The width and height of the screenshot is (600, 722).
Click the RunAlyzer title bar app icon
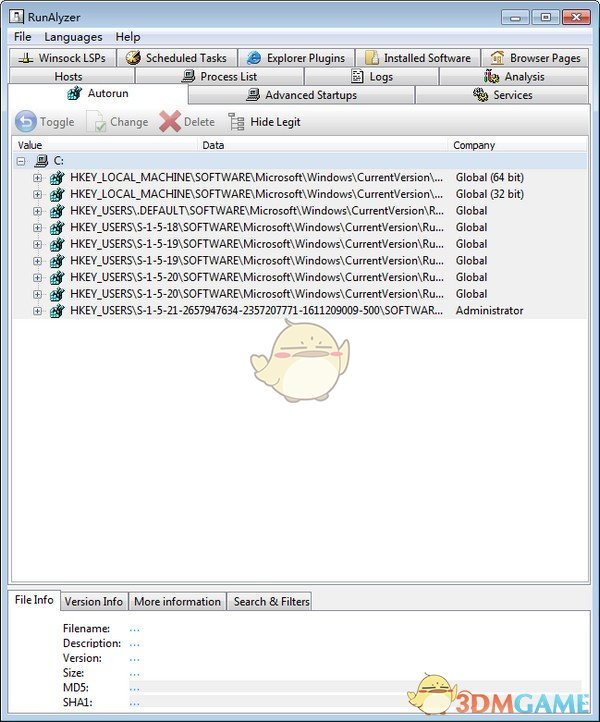coord(17,17)
